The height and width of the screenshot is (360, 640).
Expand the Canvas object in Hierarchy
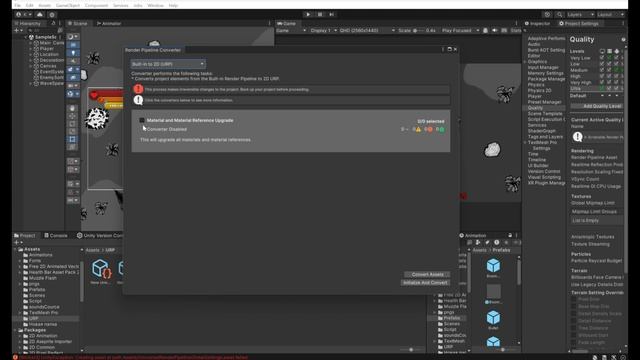30,66
